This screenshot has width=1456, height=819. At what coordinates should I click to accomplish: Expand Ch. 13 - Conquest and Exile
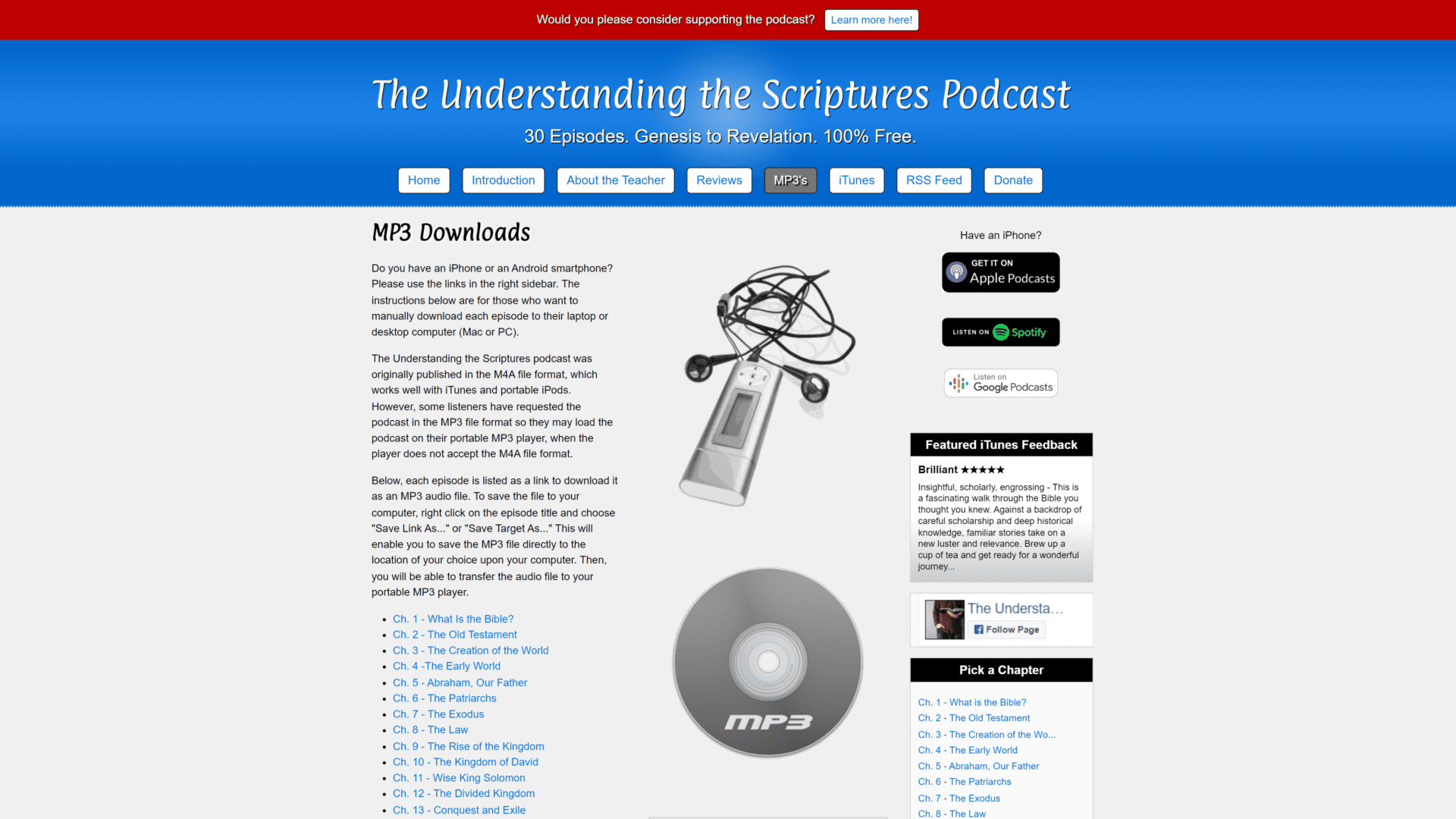[x=459, y=809]
